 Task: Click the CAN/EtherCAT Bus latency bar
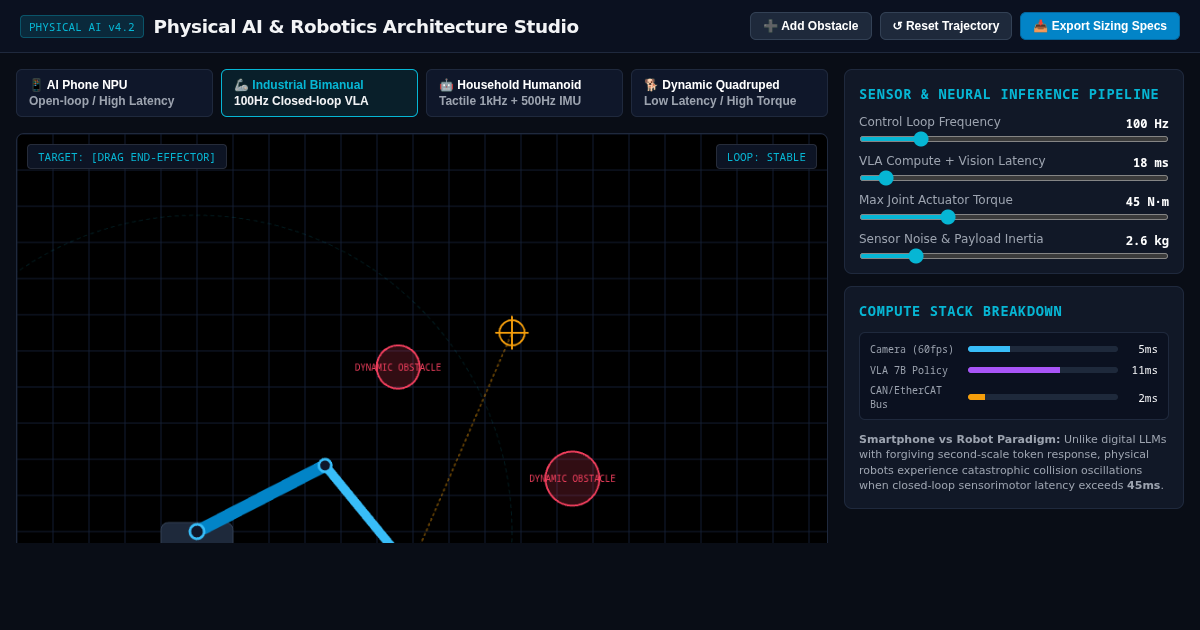pyautogui.click(x=1043, y=397)
